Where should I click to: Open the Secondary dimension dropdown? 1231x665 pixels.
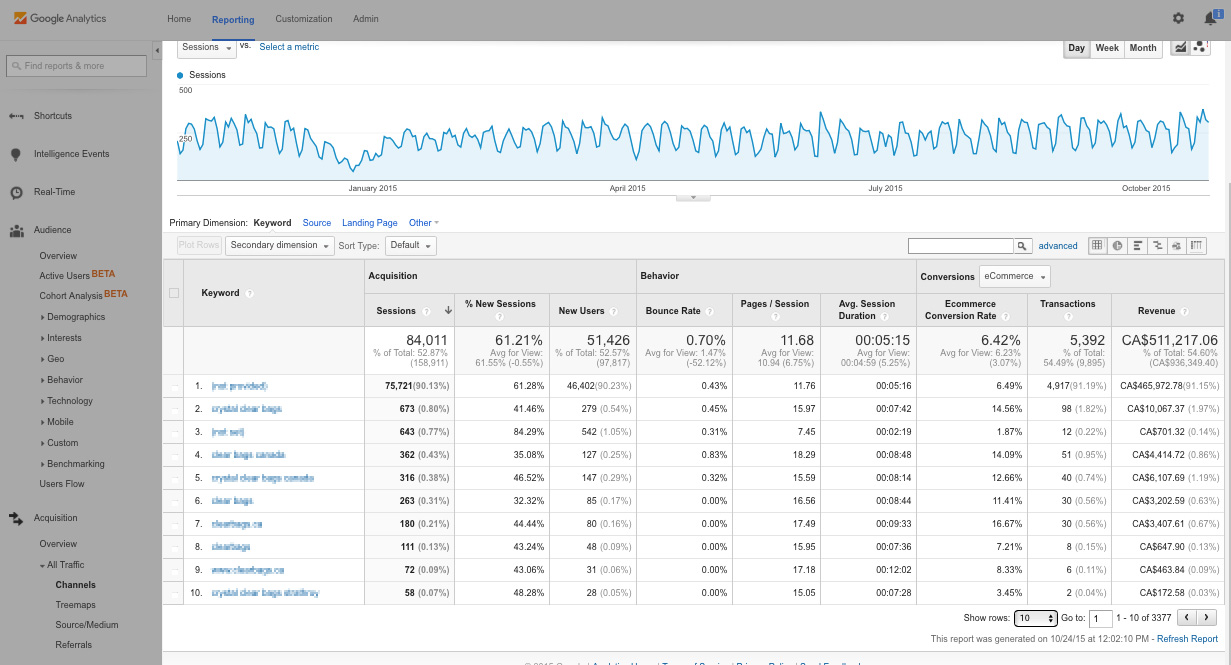280,245
